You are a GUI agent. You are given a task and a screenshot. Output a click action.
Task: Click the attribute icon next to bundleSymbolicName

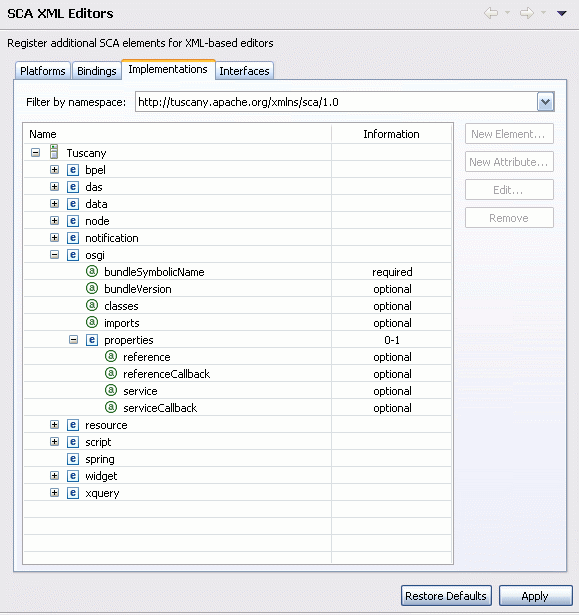tap(92, 271)
